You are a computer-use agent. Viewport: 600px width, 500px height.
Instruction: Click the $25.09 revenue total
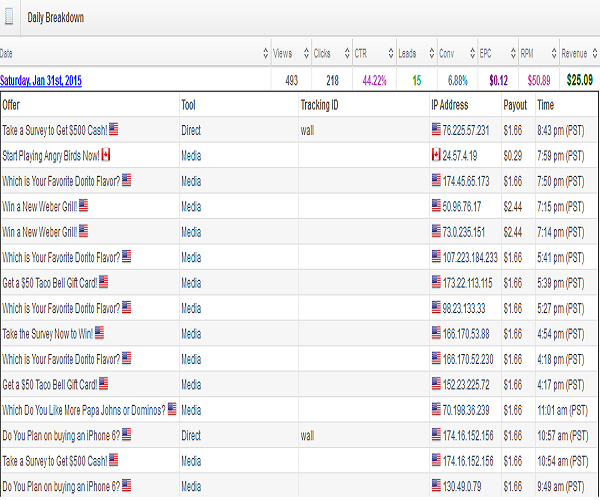(580, 80)
